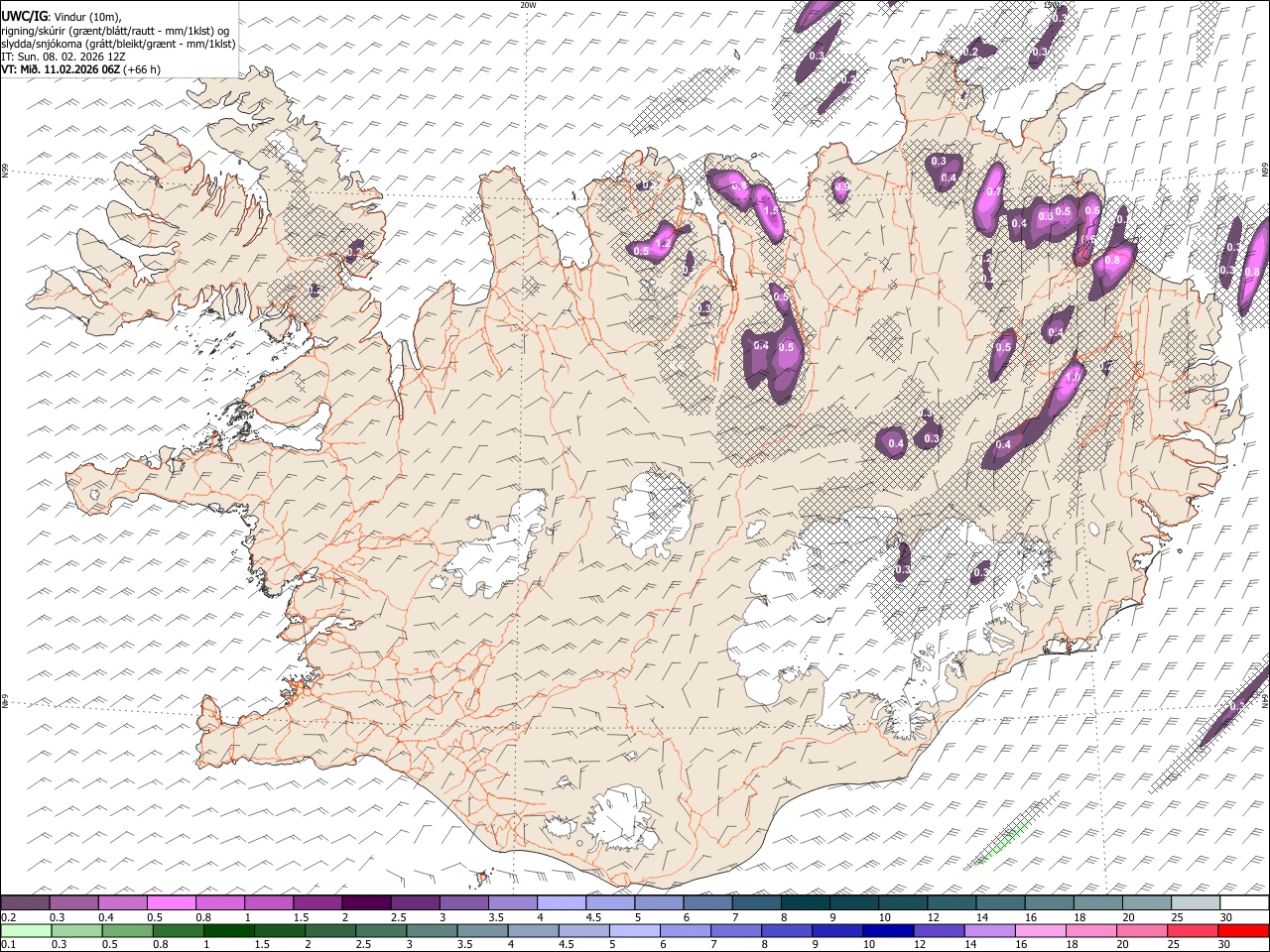Click the '(+66 h)' forecast offset text
The image size is (1270, 952).
pos(142,69)
